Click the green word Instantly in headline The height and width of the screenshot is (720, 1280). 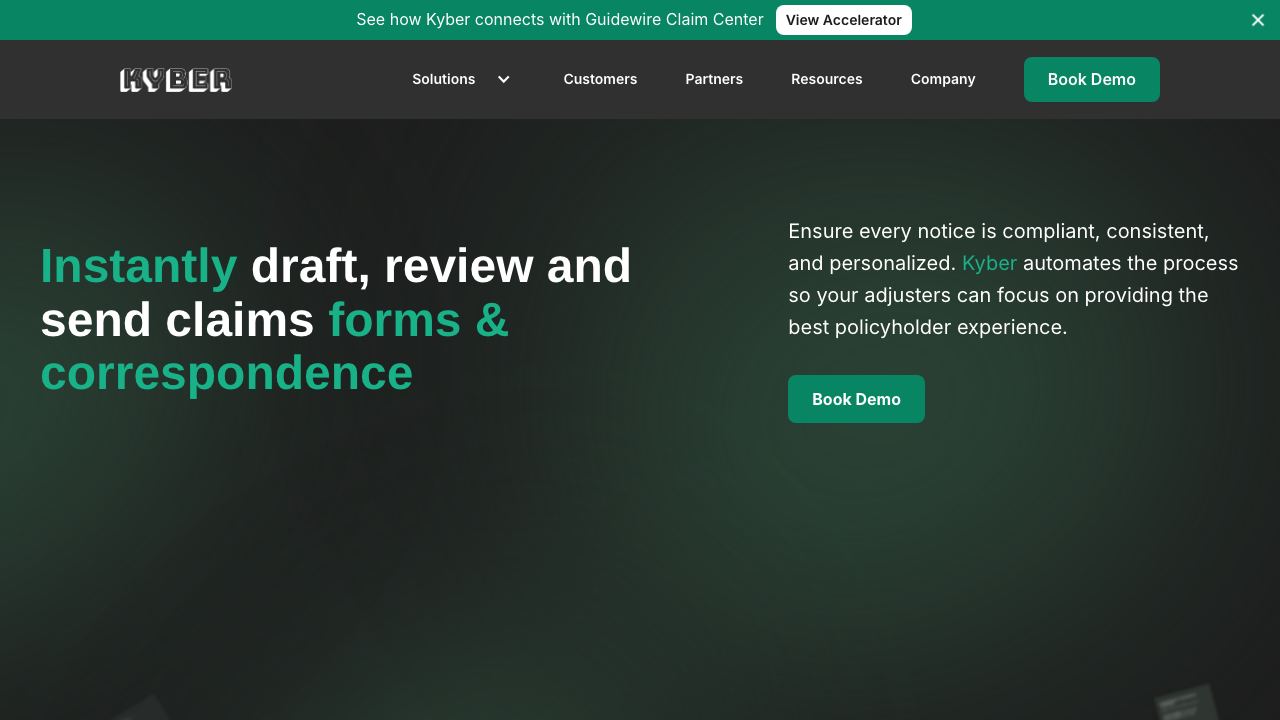click(139, 266)
